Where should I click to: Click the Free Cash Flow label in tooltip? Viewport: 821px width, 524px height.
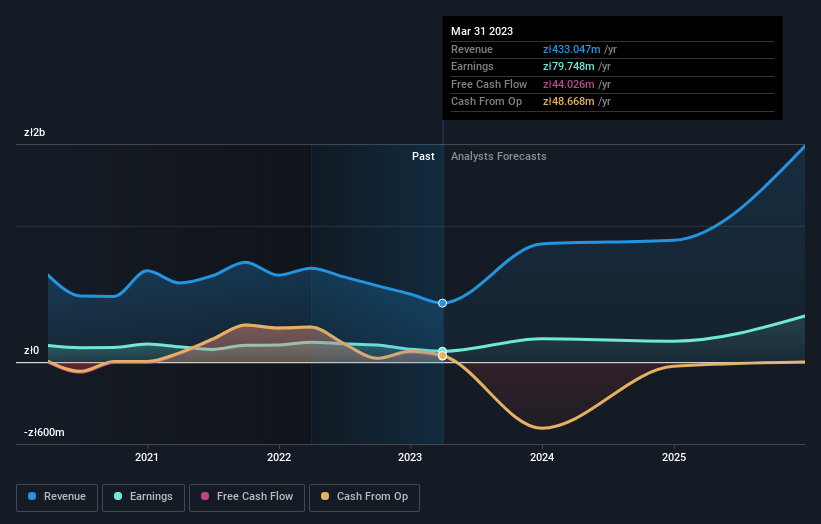tap(489, 84)
